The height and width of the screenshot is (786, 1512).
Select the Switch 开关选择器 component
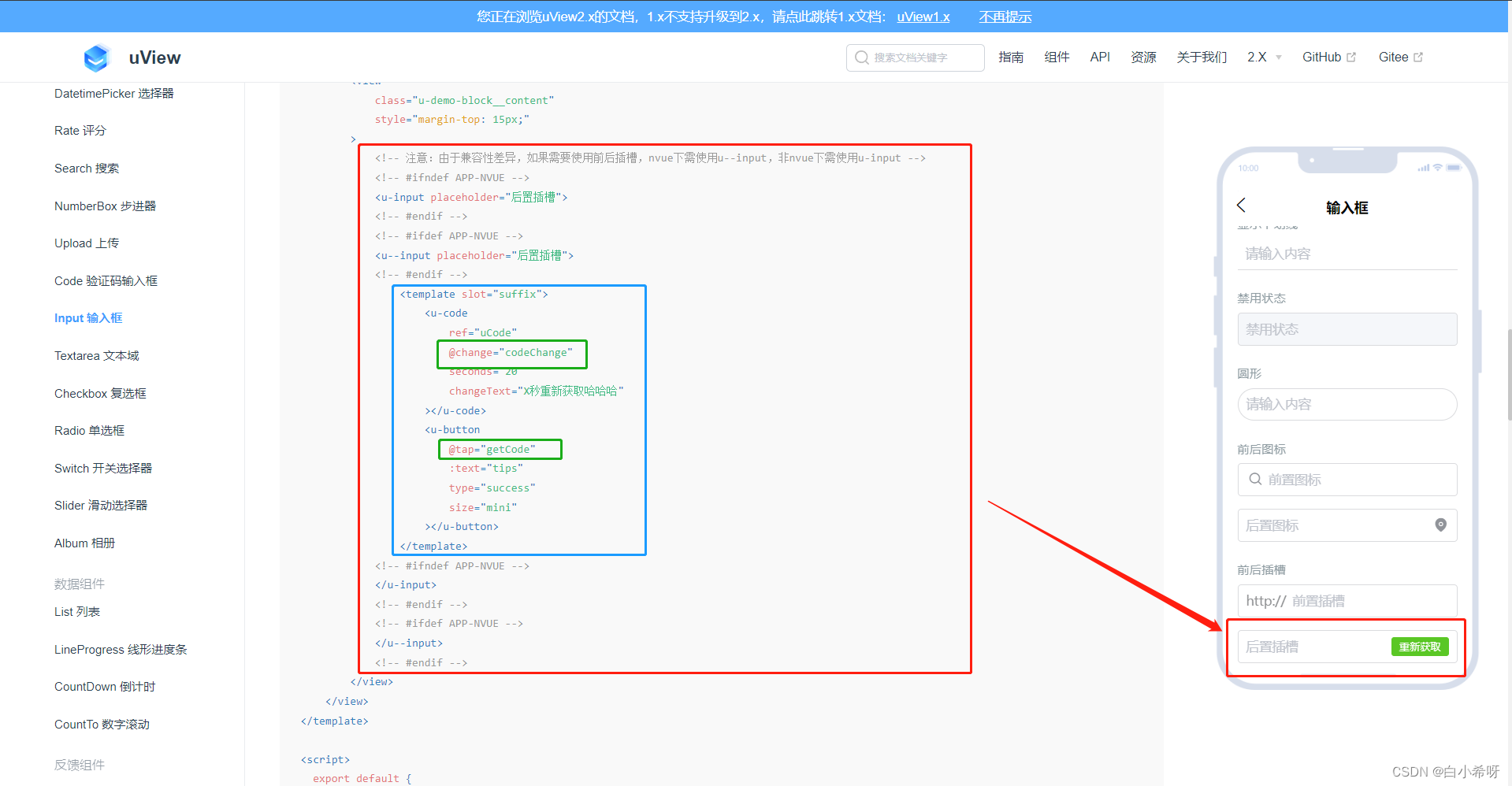coord(103,468)
